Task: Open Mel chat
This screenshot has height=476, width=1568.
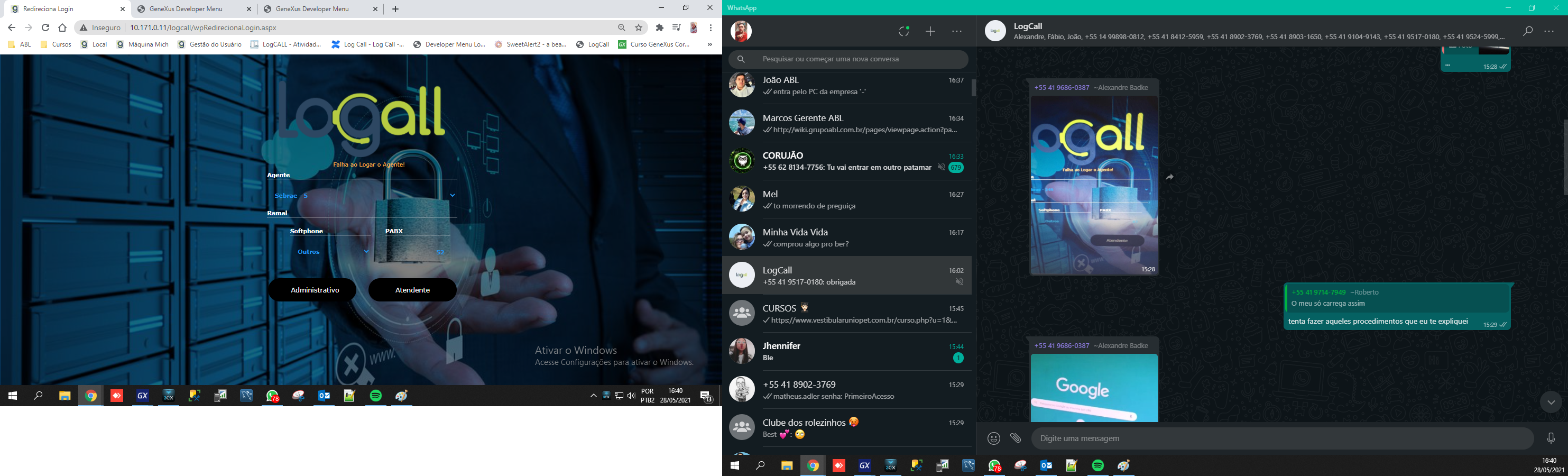Action: coord(847,199)
